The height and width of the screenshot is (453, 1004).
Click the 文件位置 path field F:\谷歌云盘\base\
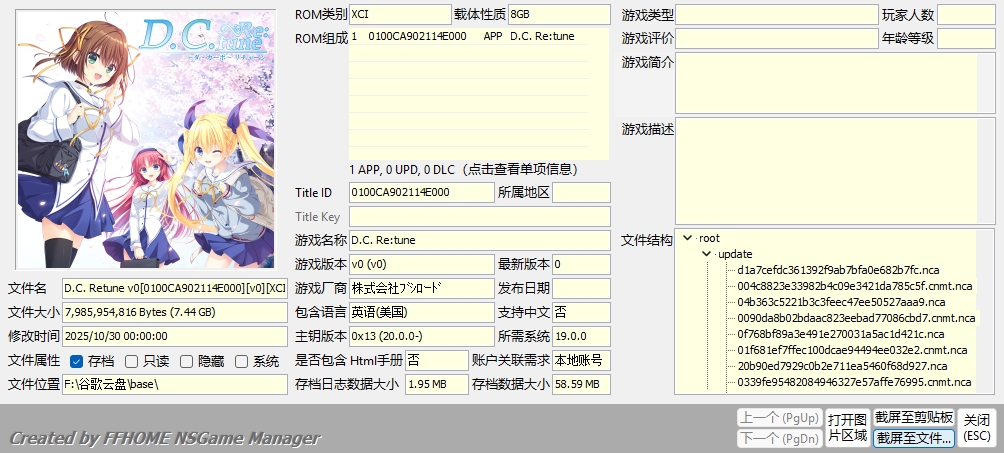coord(174,385)
